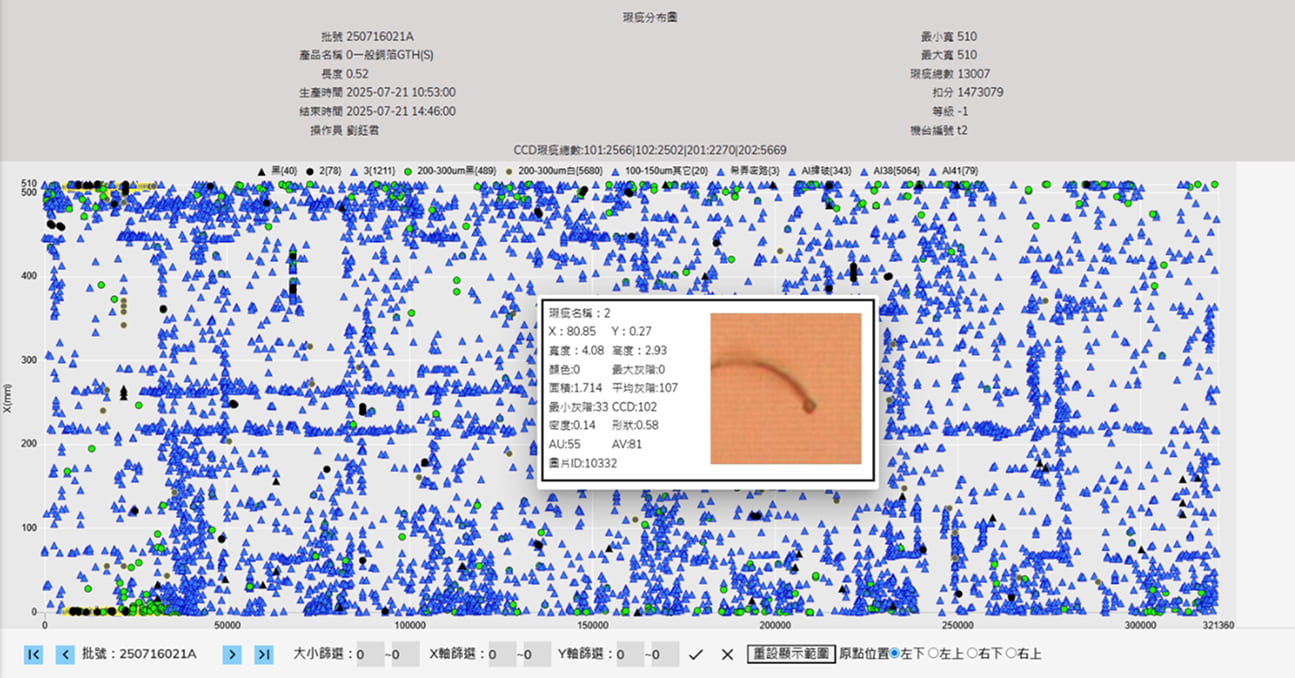Apply filters with the checkmark icon

point(696,654)
